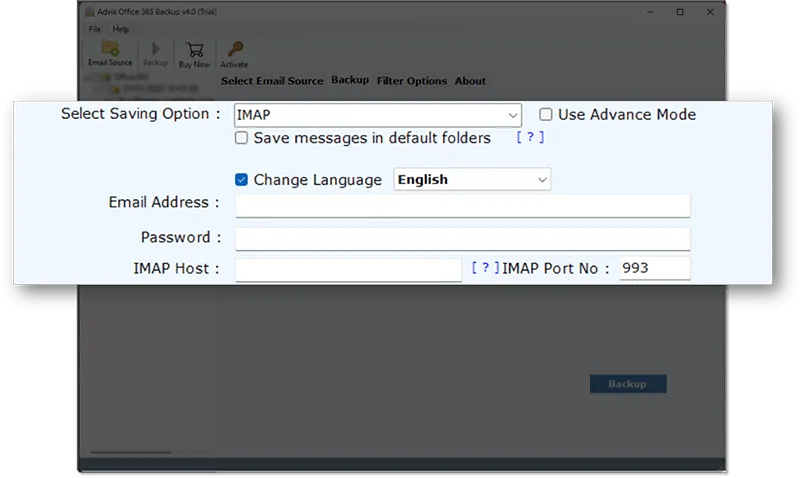
Task: Open help link beside IMAP Host field
Action: tap(485, 267)
